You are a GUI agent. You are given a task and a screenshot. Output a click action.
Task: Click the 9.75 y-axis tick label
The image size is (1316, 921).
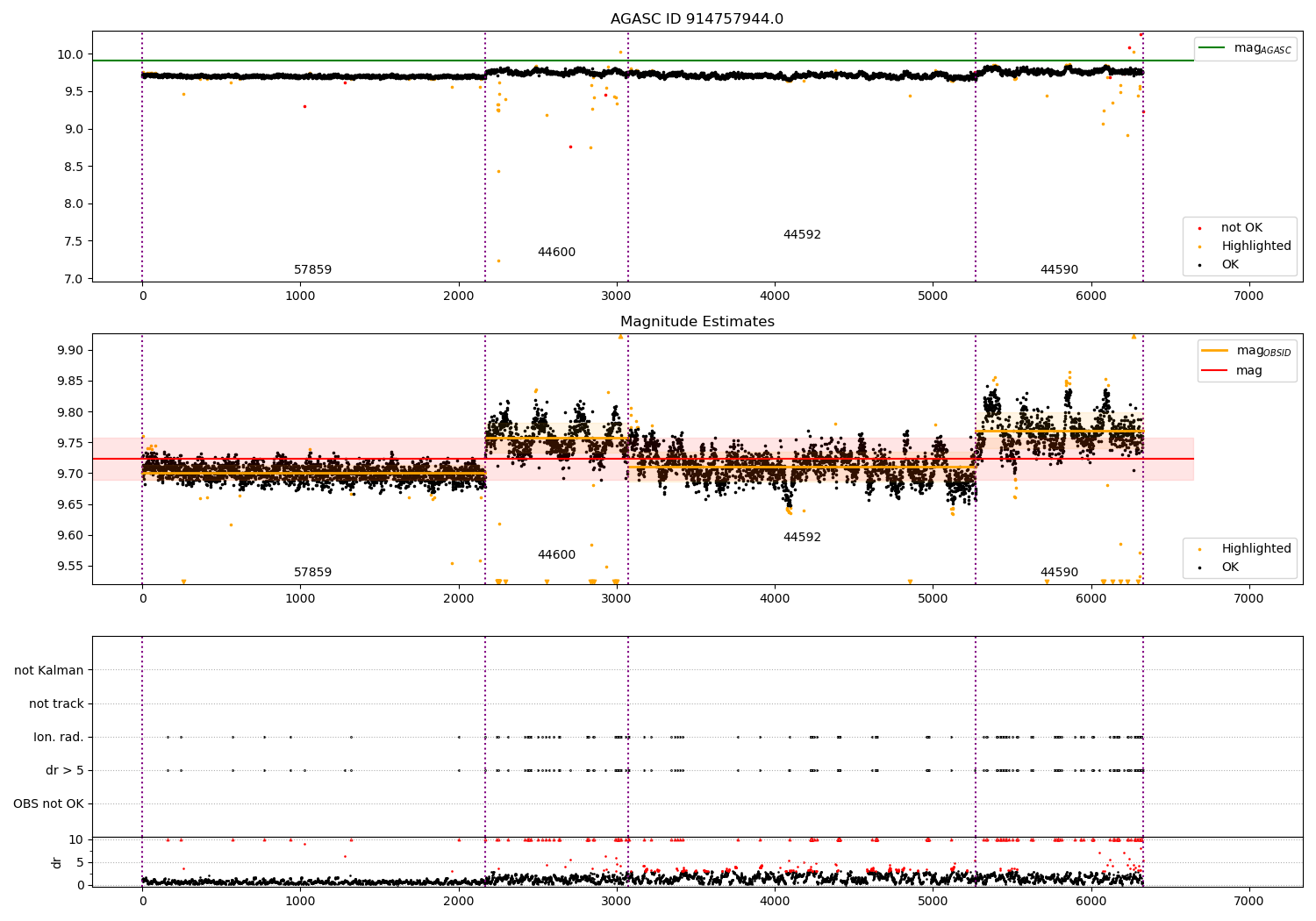71,443
